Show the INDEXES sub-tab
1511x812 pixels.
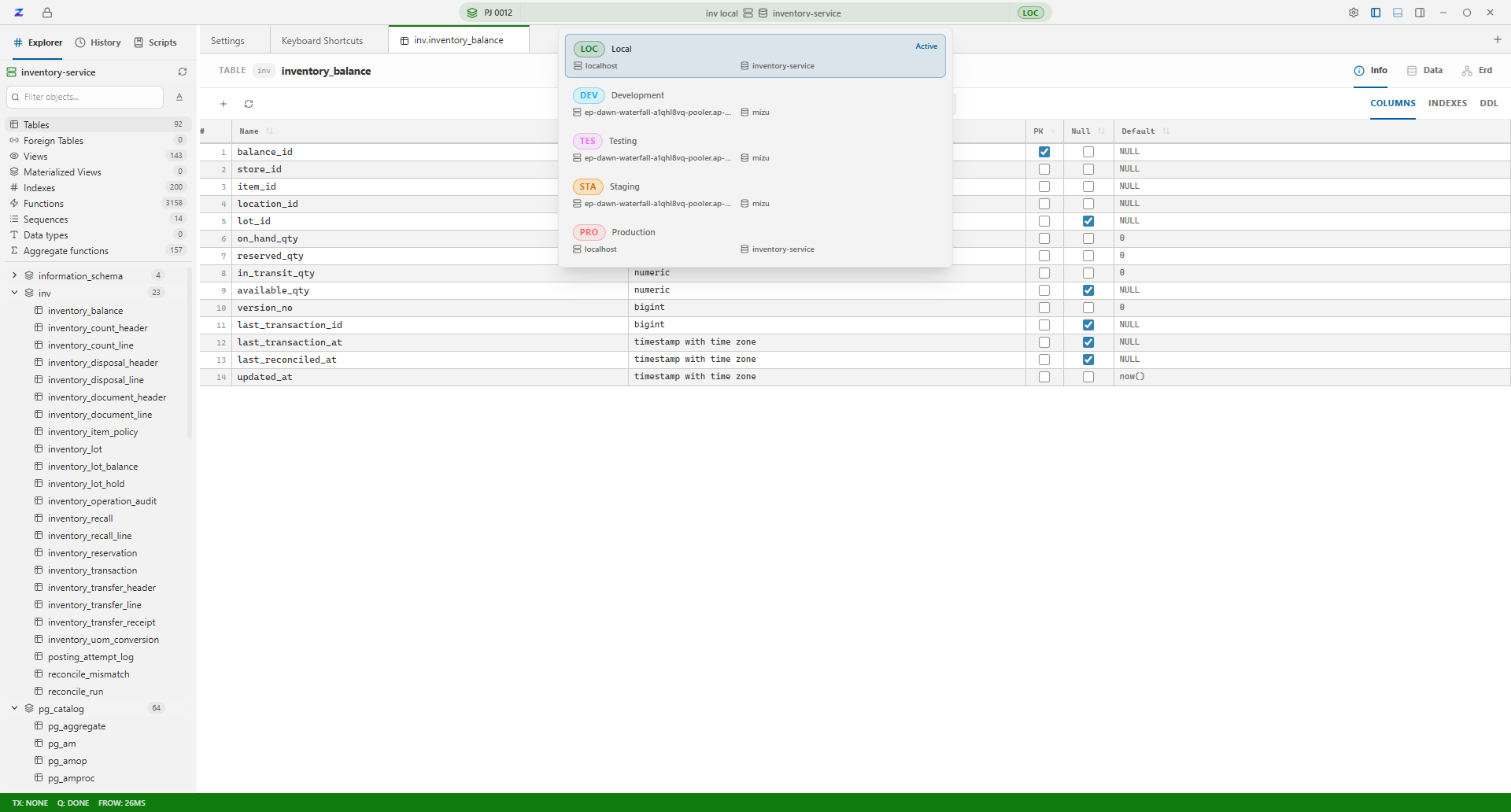pyautogui.click(x=1447, y=103)
